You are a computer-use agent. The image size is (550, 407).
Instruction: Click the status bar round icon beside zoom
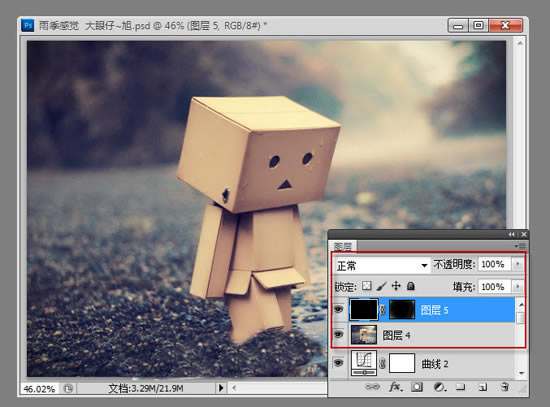tap(68, 388)
